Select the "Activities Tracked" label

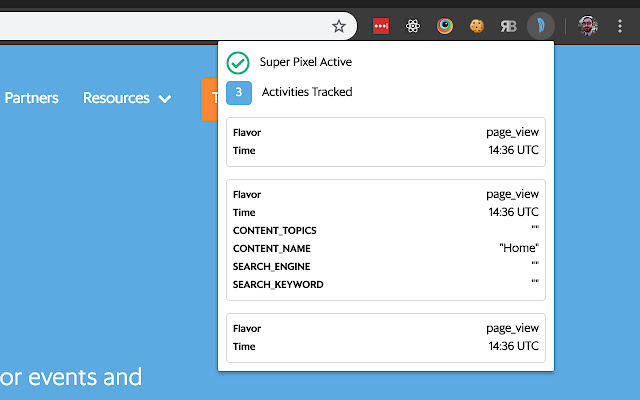[307, 92]
